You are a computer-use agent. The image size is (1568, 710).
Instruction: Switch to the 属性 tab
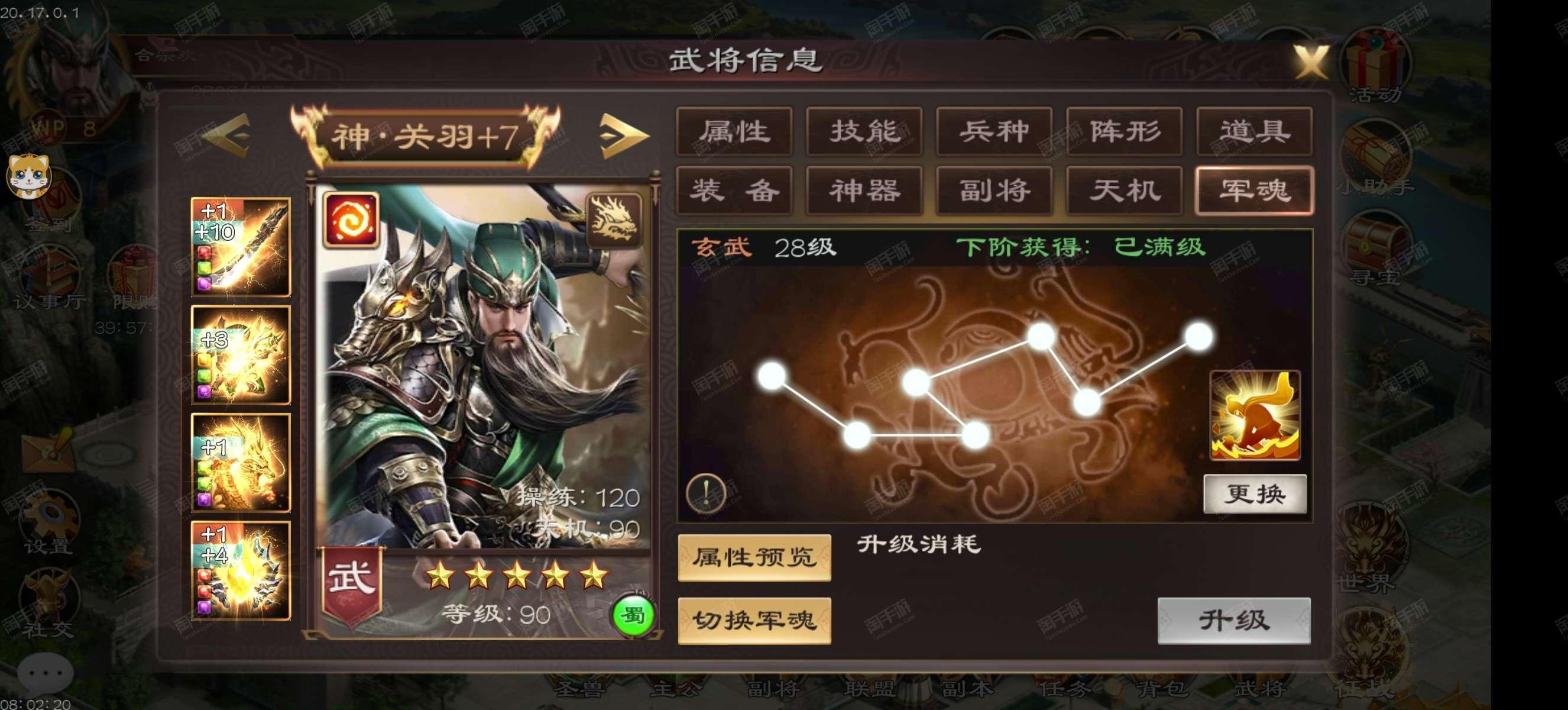point(734,131)
